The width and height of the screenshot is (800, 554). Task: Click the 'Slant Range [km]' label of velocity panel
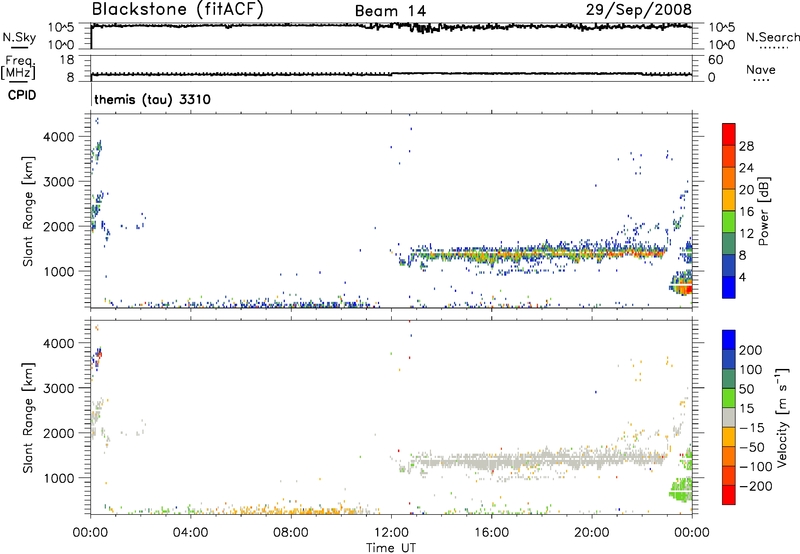28,417
